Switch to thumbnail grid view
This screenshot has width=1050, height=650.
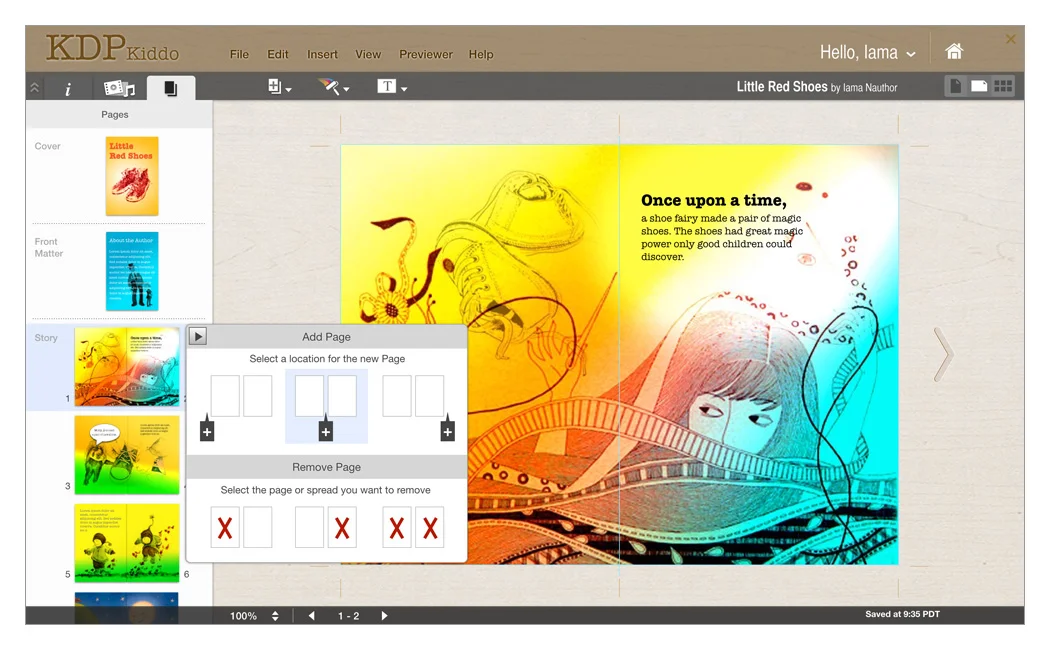coord(1003,87)
